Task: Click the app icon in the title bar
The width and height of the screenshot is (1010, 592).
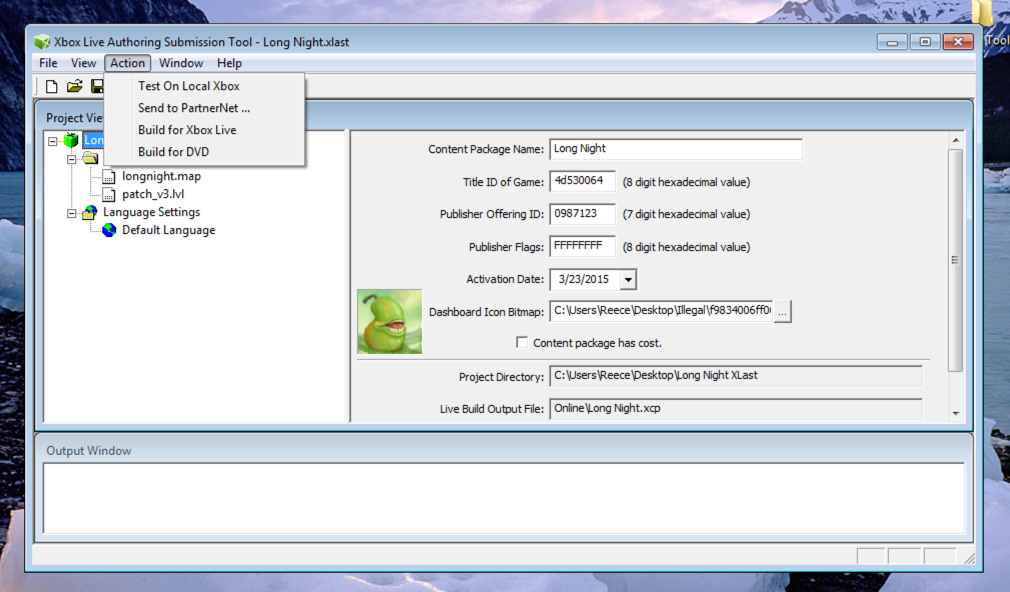Action: coord(42,42)
